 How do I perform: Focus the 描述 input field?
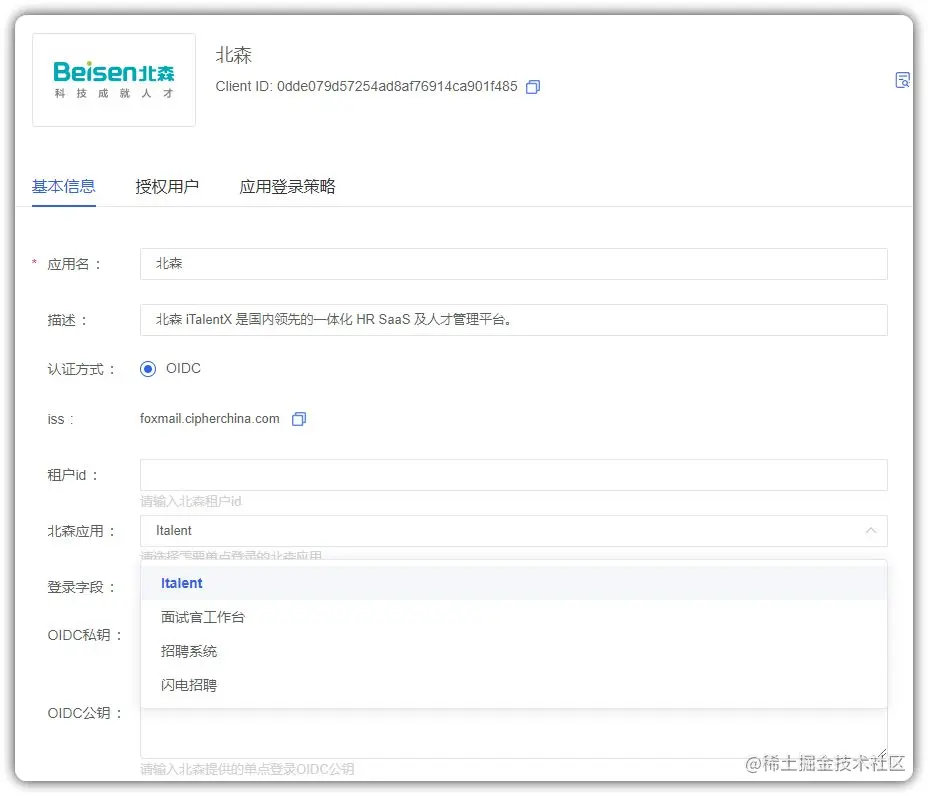click(513, 320)
